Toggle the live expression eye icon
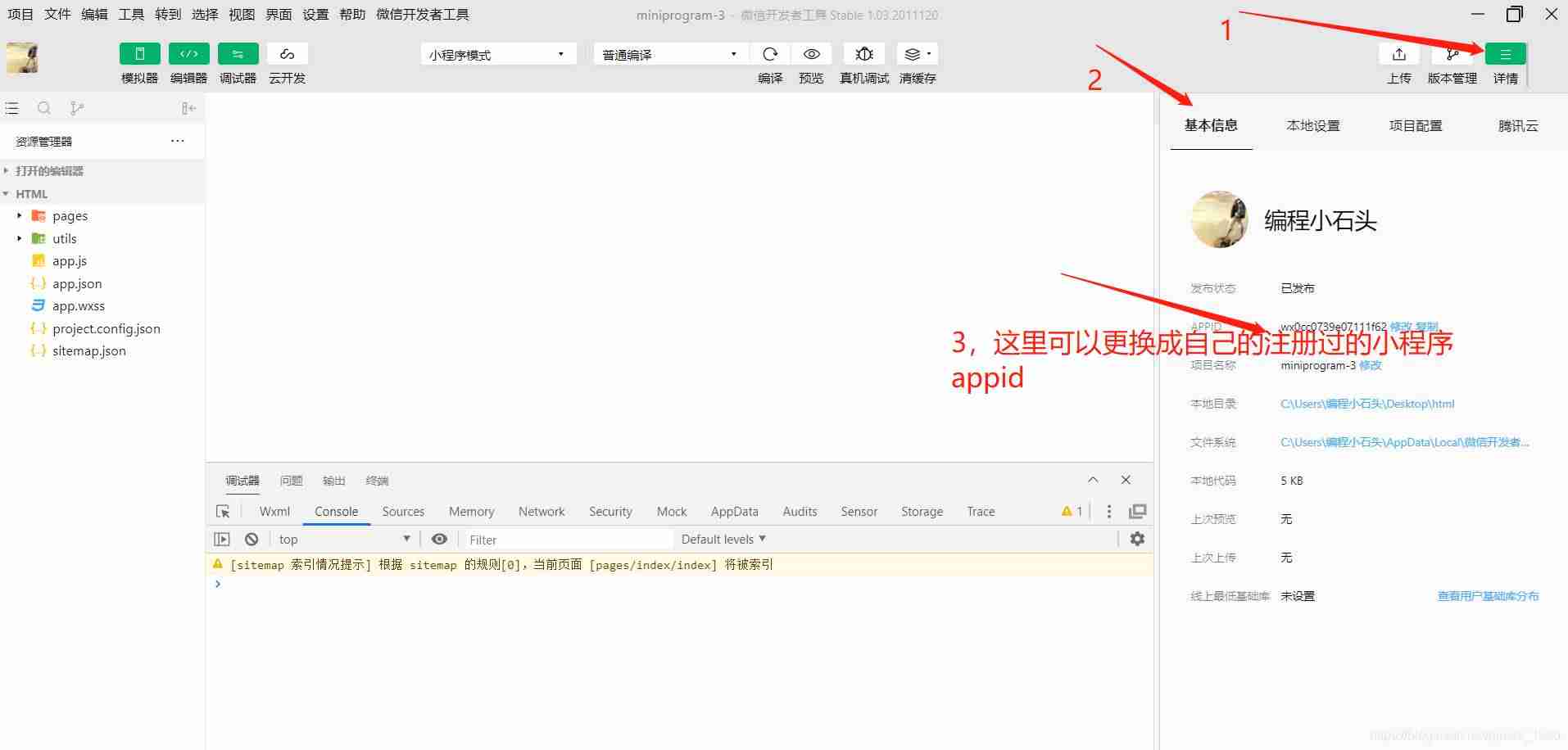 click(440, 540)
